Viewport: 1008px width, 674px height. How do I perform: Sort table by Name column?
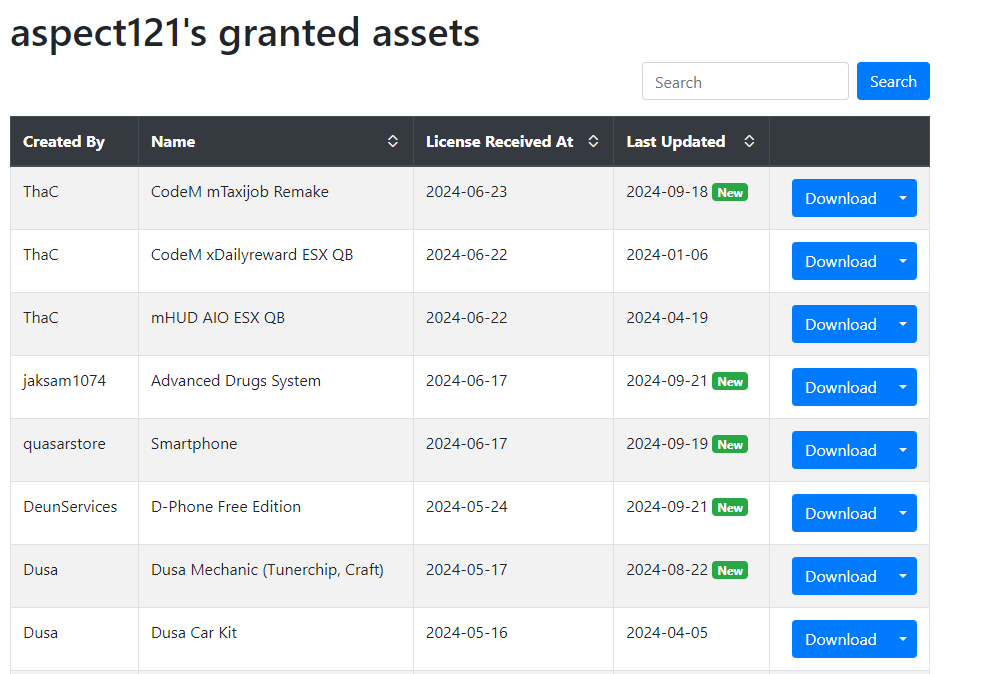click(x=392, y=141)
